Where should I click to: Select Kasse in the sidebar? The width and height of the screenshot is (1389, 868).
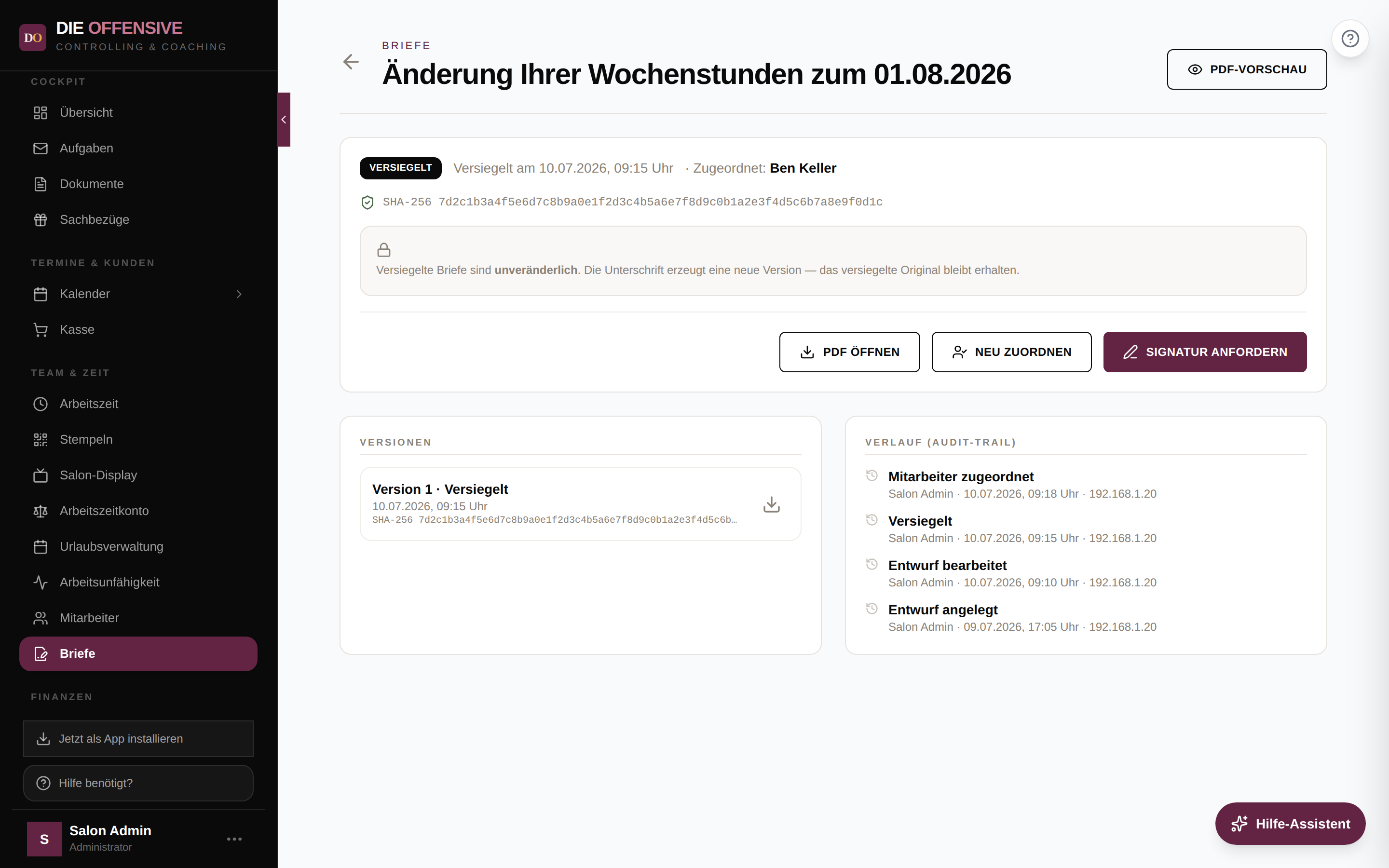[x=138, y=329]
